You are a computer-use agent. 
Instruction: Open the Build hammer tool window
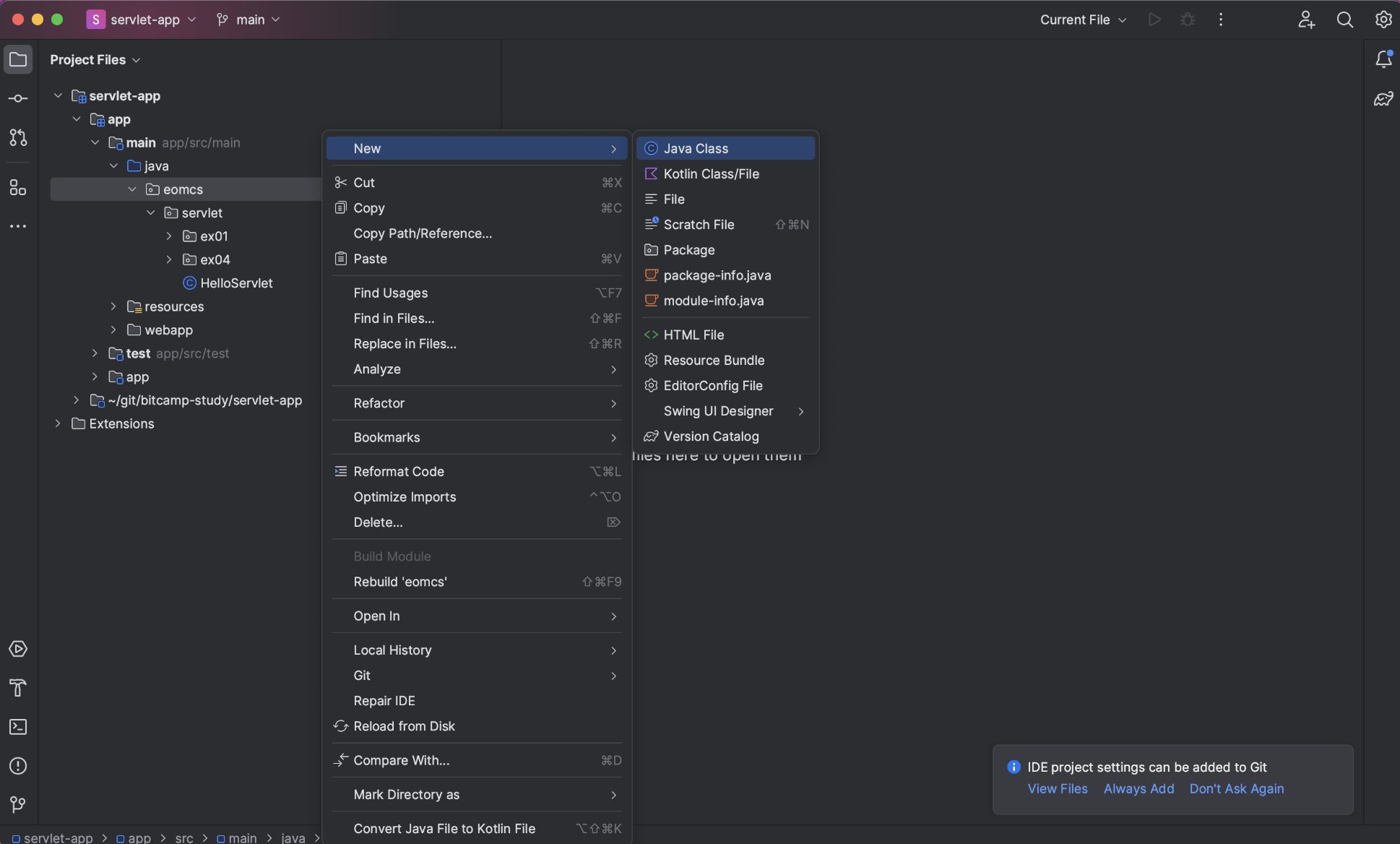tap(18, 688)
